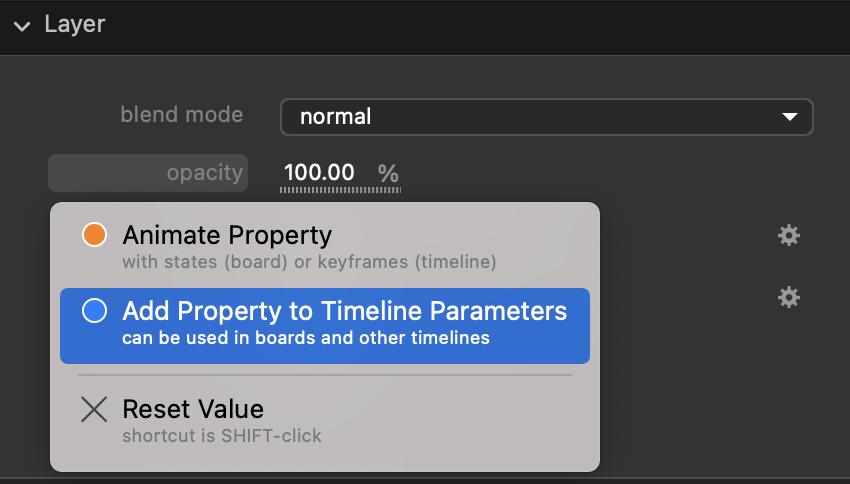
Task: Choose Reset Value from the menu
Action: click(x=193, y=409)
